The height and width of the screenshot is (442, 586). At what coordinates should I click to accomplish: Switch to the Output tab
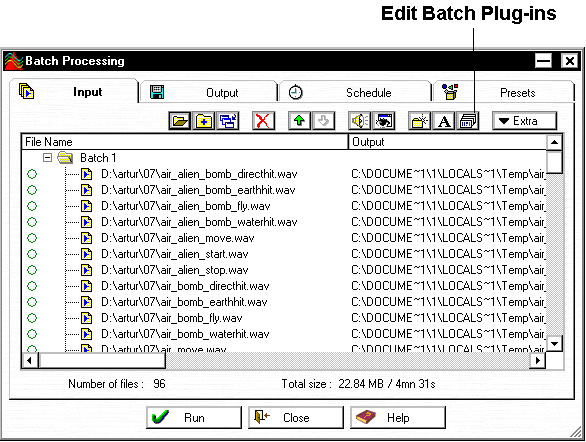click(x=208, y=92)
